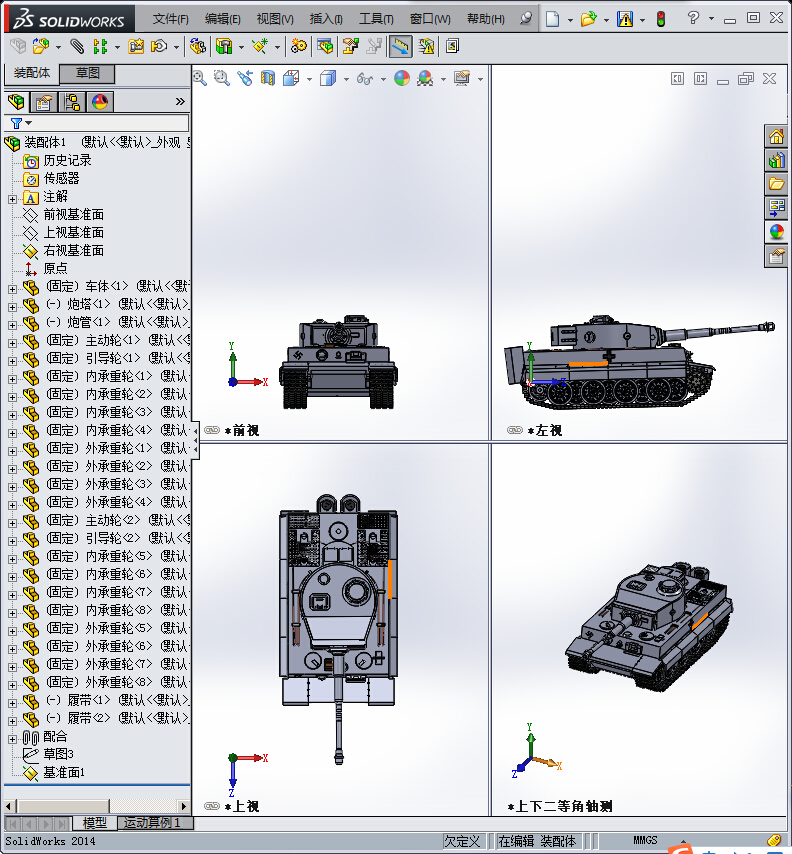Open the 编辑(E) menu

click(x=223, y=19)
